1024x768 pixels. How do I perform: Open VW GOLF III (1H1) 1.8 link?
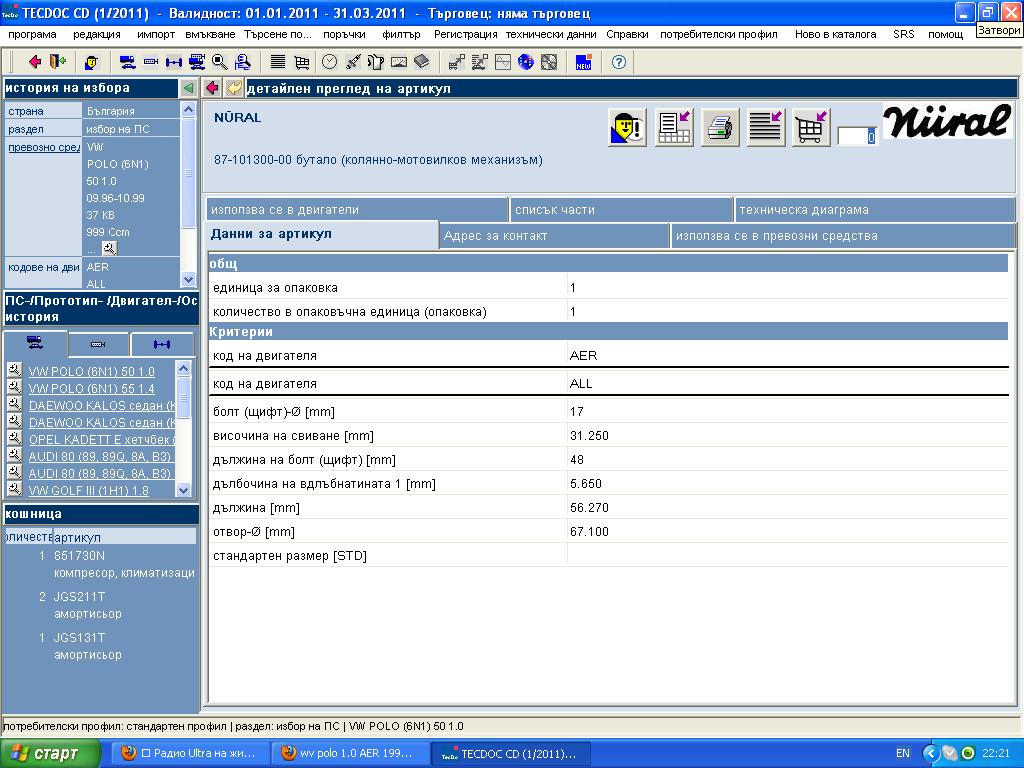coord(88,490)
